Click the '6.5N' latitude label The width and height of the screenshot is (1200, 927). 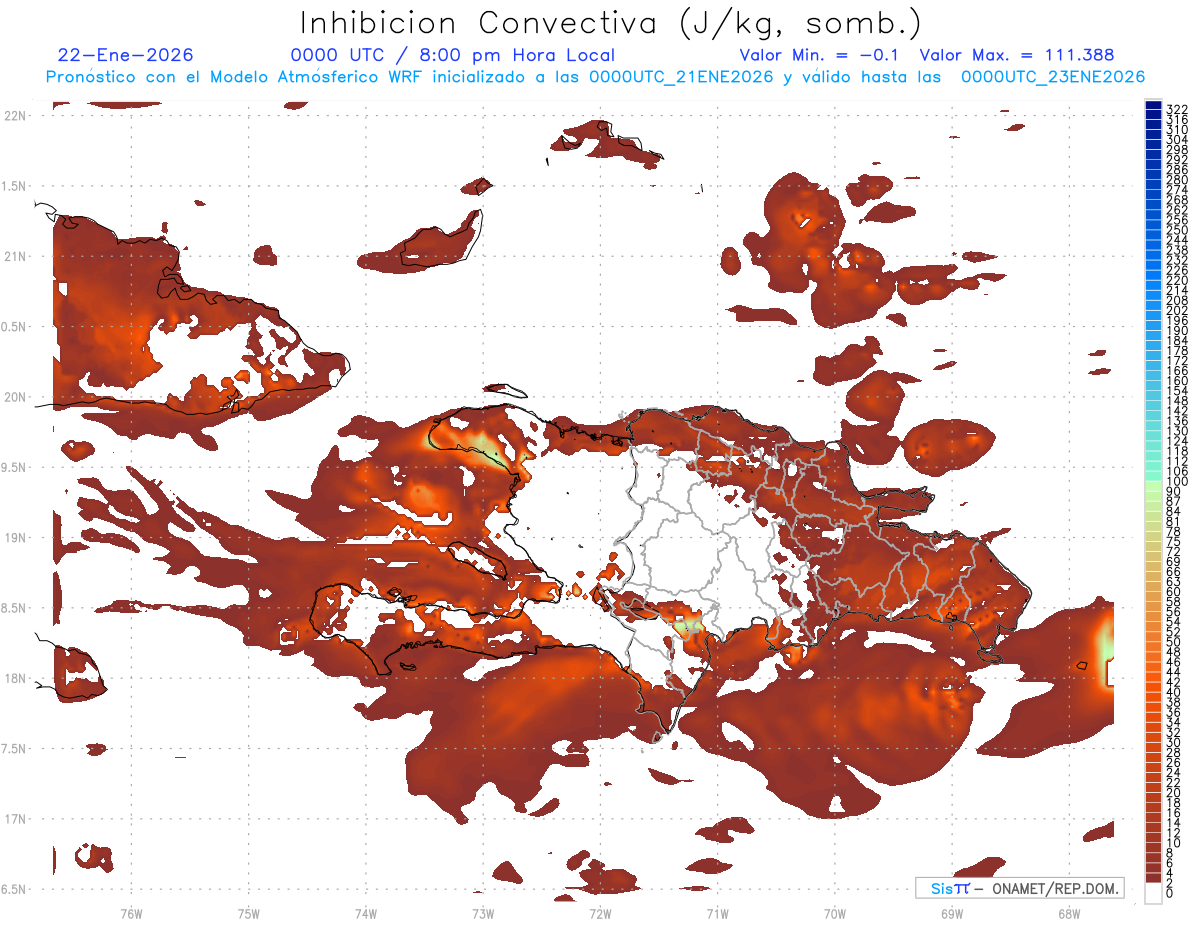15,889
